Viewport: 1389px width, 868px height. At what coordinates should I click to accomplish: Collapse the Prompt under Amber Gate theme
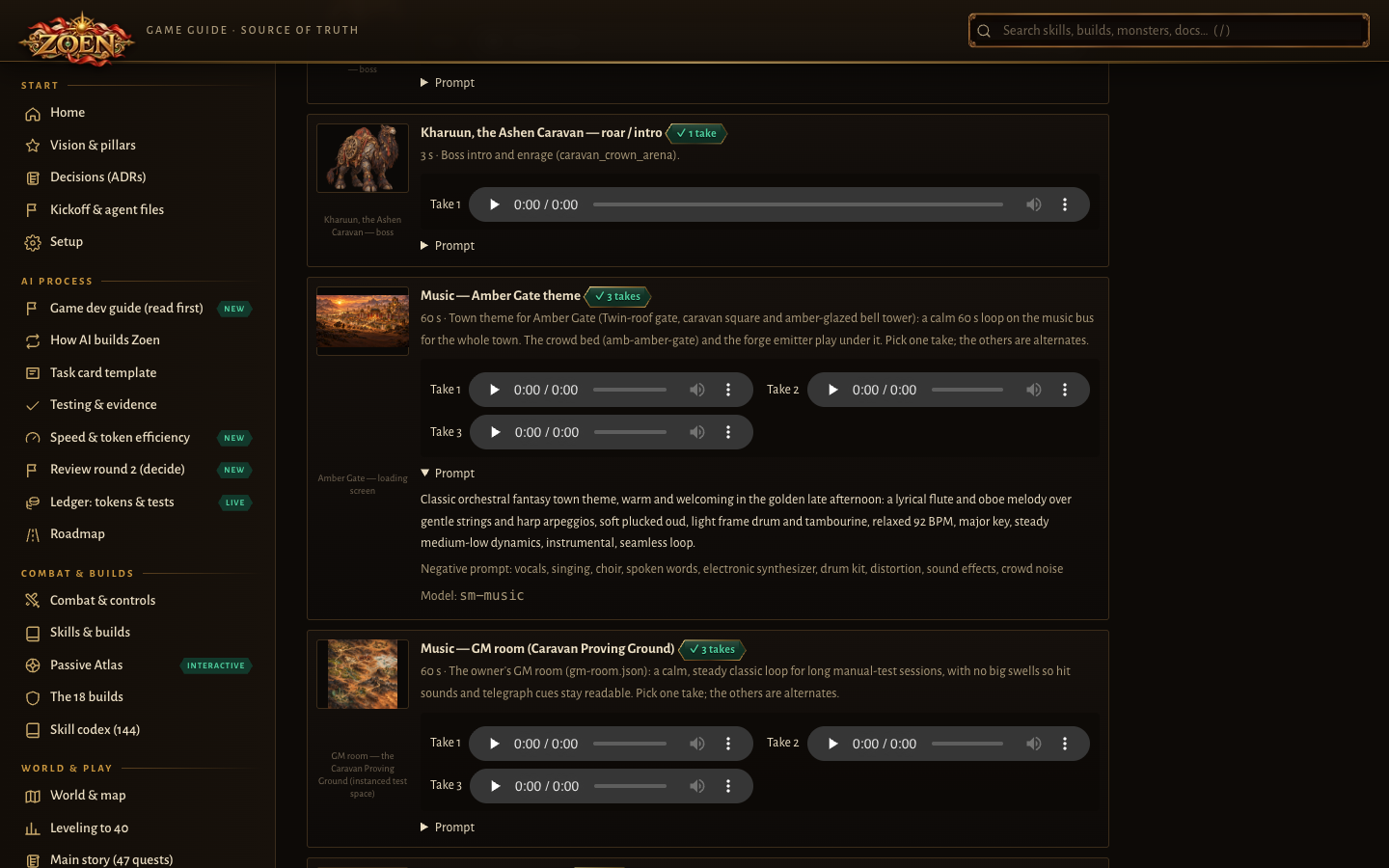tap(448, 474)
